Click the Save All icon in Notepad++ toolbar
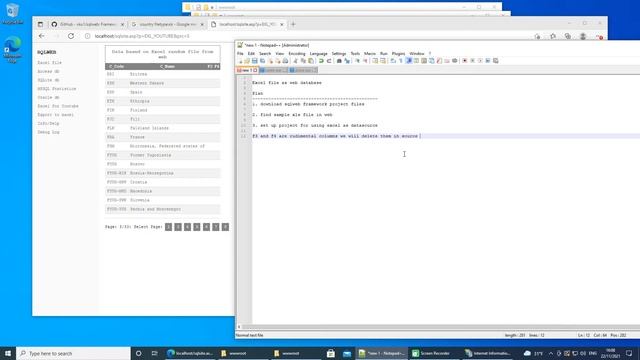 tap(262, 61)
